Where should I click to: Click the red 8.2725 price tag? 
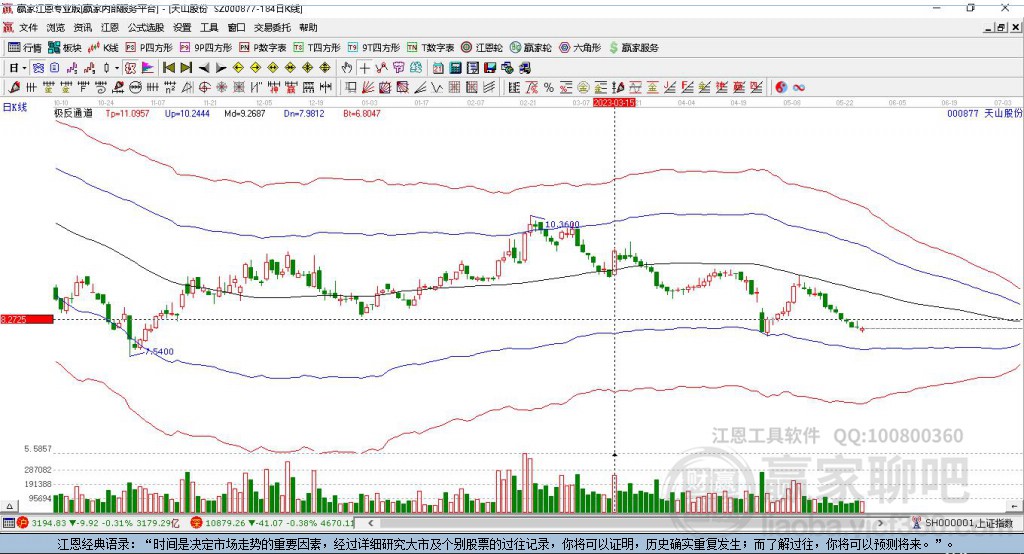pyautogui.click(x=27, y=319)
